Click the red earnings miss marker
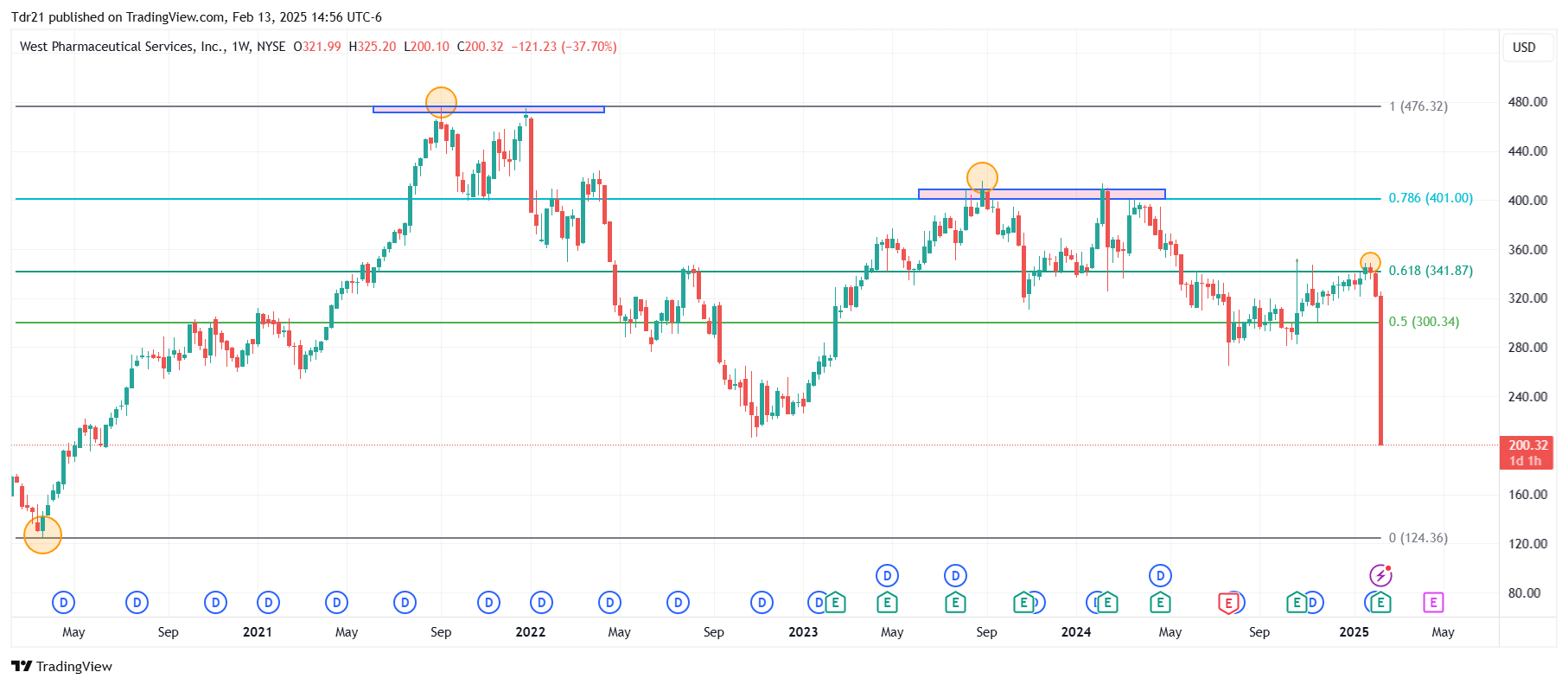This screenshot has height=685, width=1568. pyautogui.click(x=1227, y=602)
